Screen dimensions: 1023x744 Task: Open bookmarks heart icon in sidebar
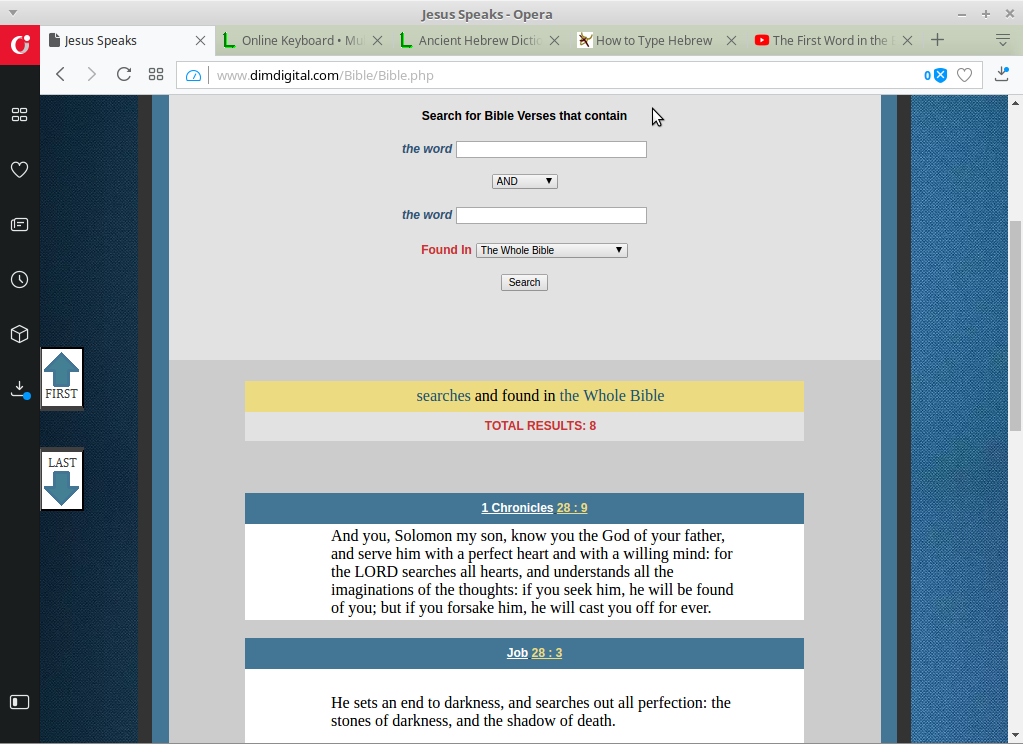point(19,170)
